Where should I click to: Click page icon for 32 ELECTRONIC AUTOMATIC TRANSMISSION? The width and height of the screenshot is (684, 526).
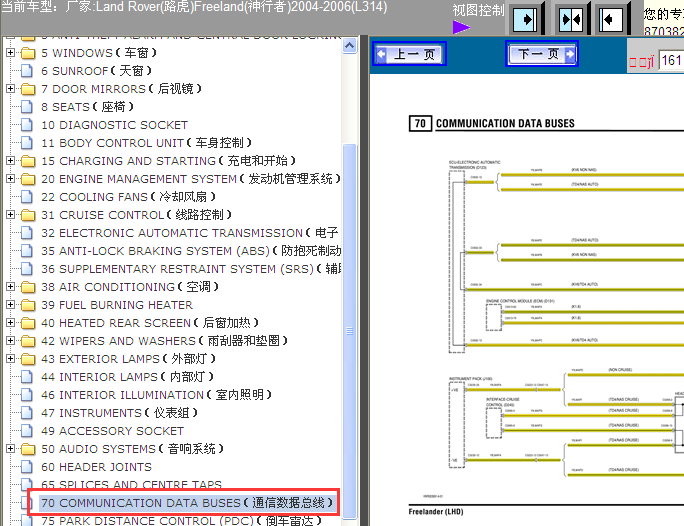click(27, 233)
